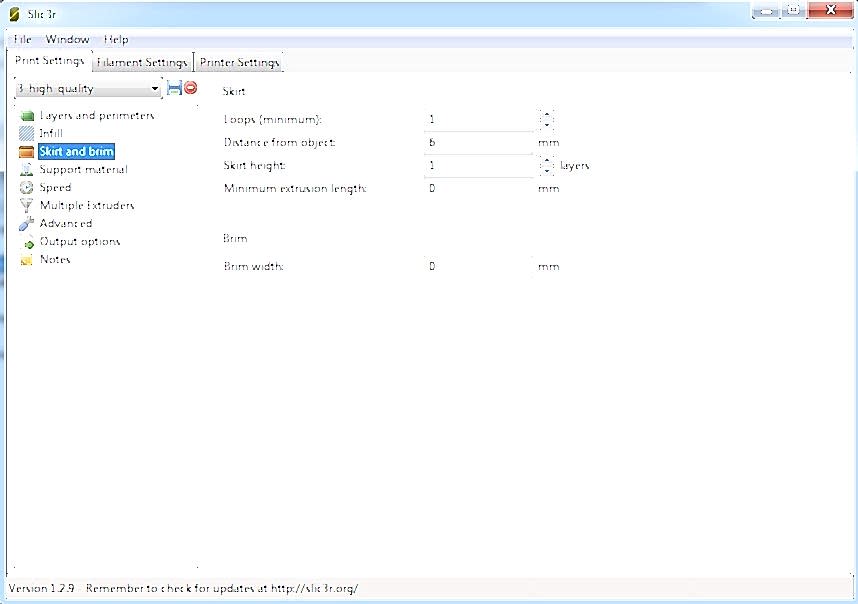
Task: Switch to the Filament Settings tab
Action: (x=142, y=62)
